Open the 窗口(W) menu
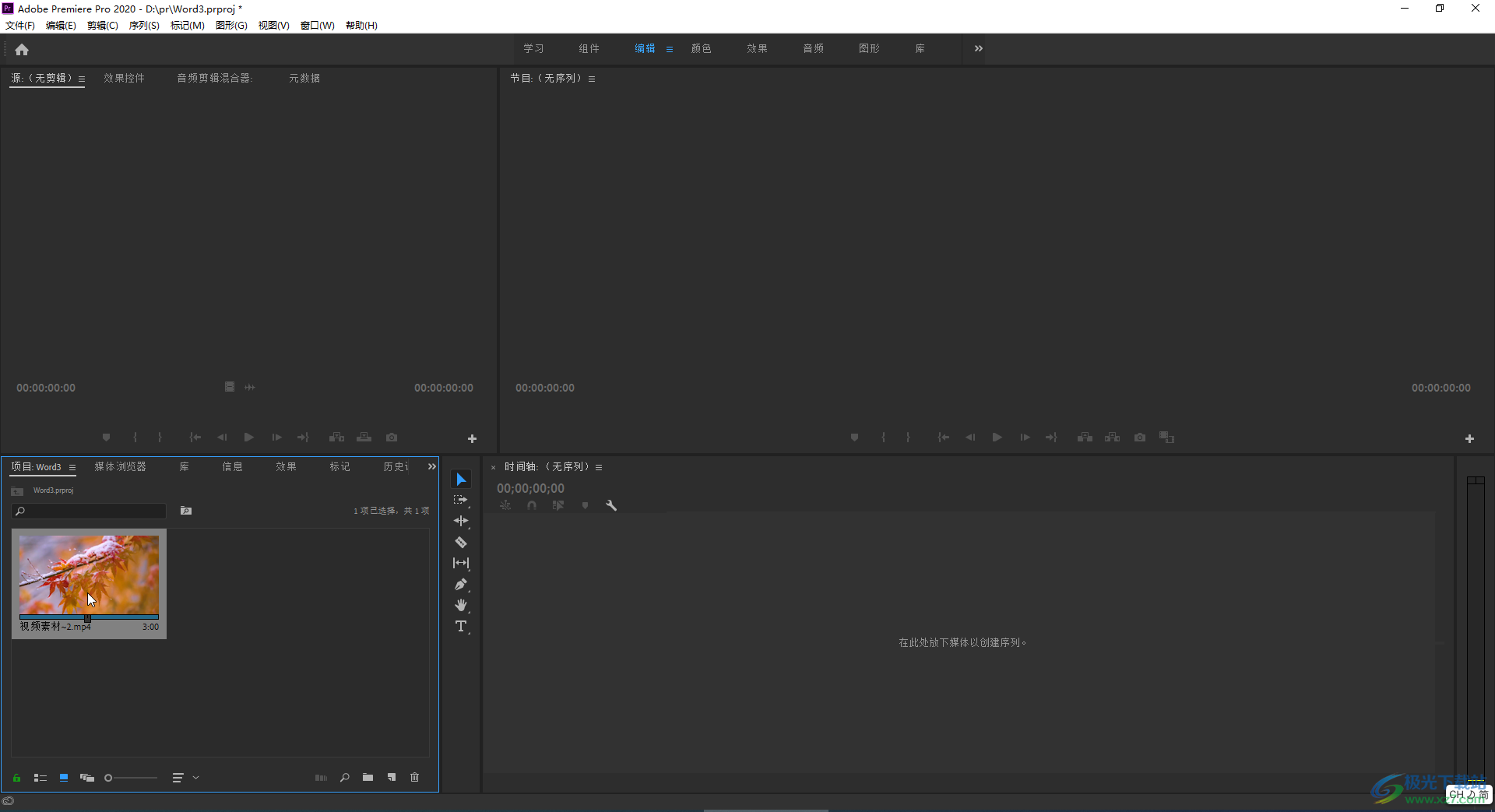This screenshot has height=812, width=1495. click(318, 26)
